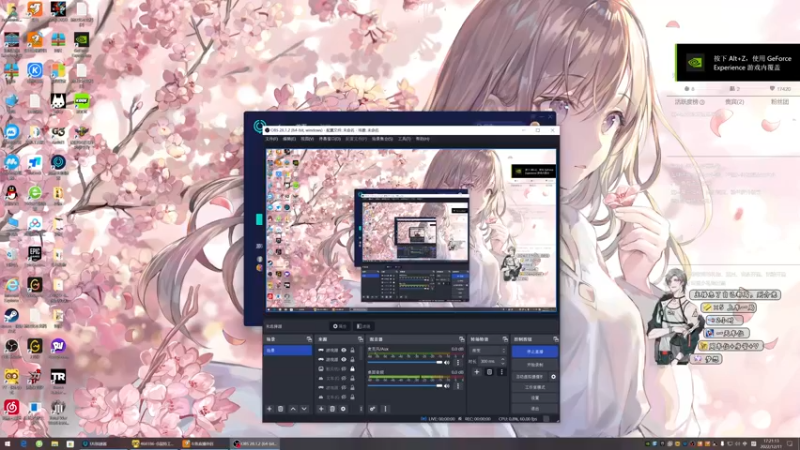Add a transition with the plus icon in Scene Transitions
Screen dimensions: 800x450
pyautogui.click(x=477, y=372)
